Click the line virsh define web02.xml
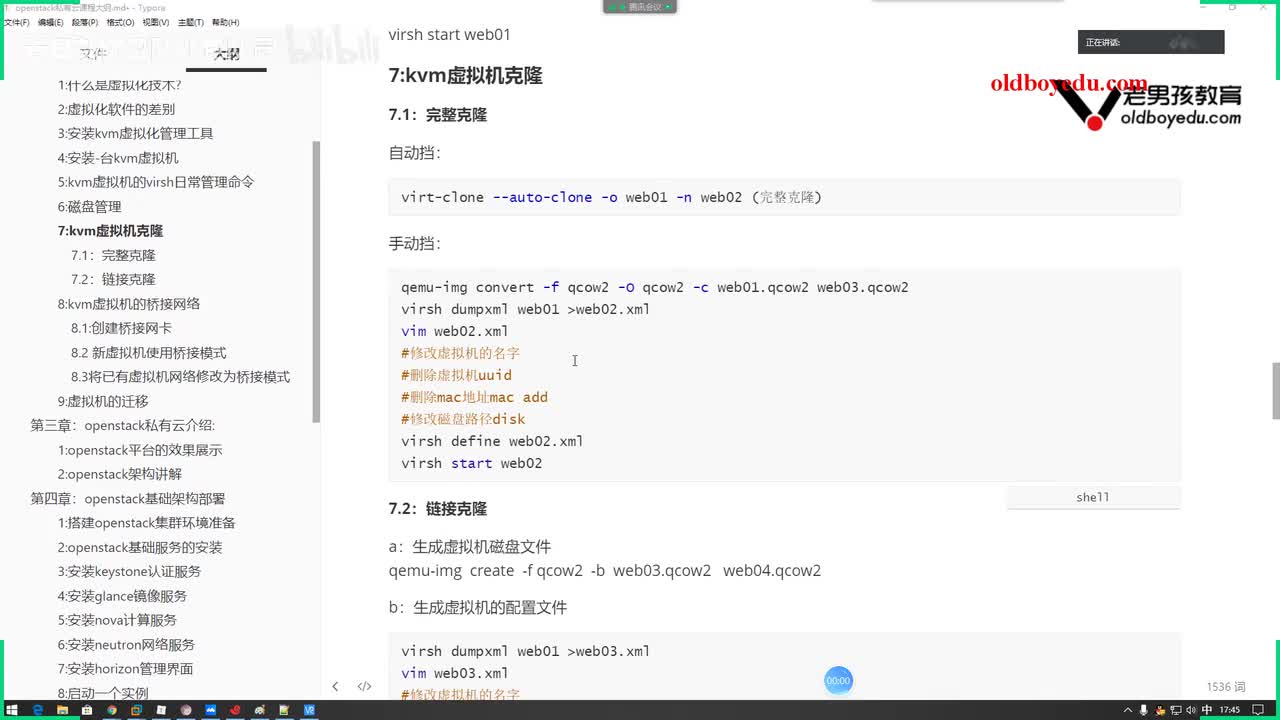This screenshot has width=1280, height=720. click(492, 441)
